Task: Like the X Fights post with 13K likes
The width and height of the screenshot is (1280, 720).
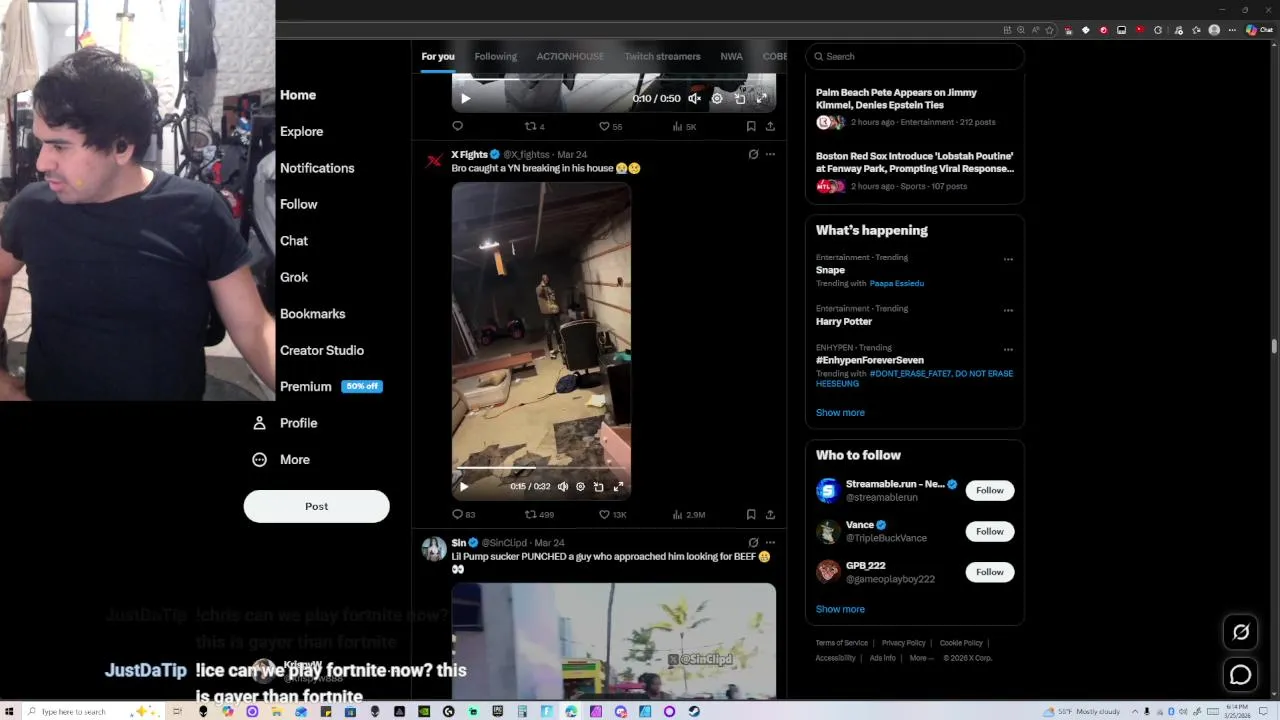Action: pyautogui.click(x=612, y=515)
